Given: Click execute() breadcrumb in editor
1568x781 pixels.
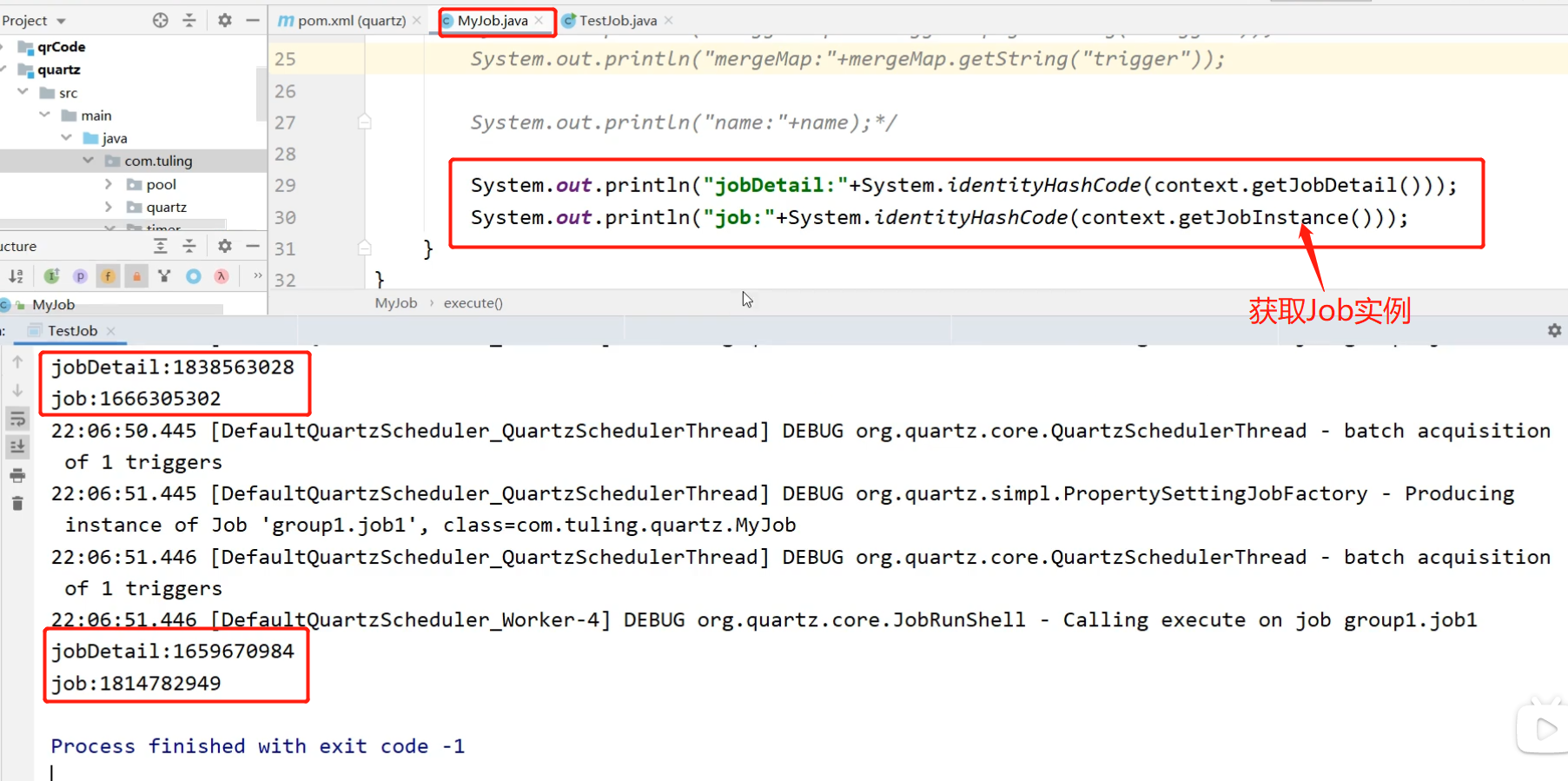Looking at the screenshot, I should click(473, 303).
